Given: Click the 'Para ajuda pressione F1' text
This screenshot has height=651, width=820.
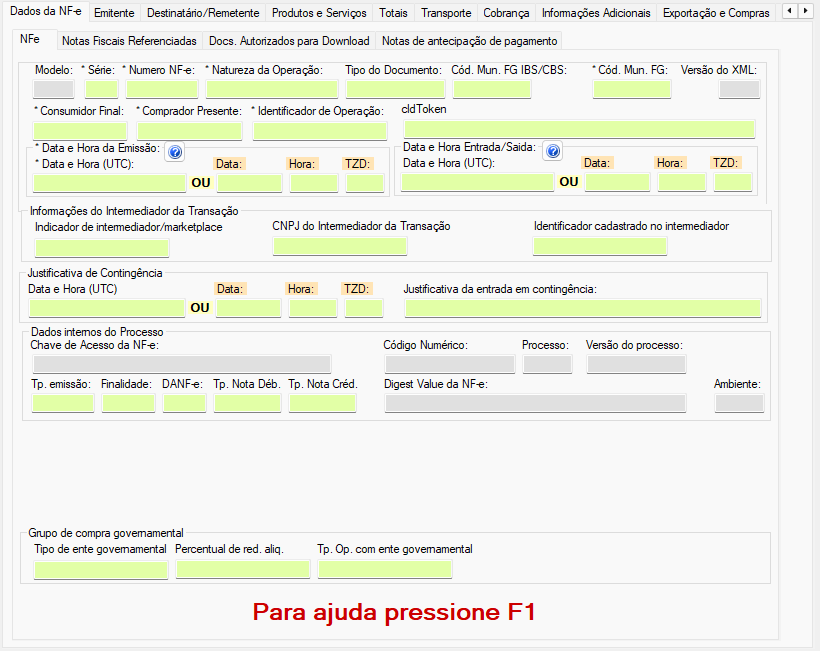Looking at the screenshot, I should click(394, 612).
